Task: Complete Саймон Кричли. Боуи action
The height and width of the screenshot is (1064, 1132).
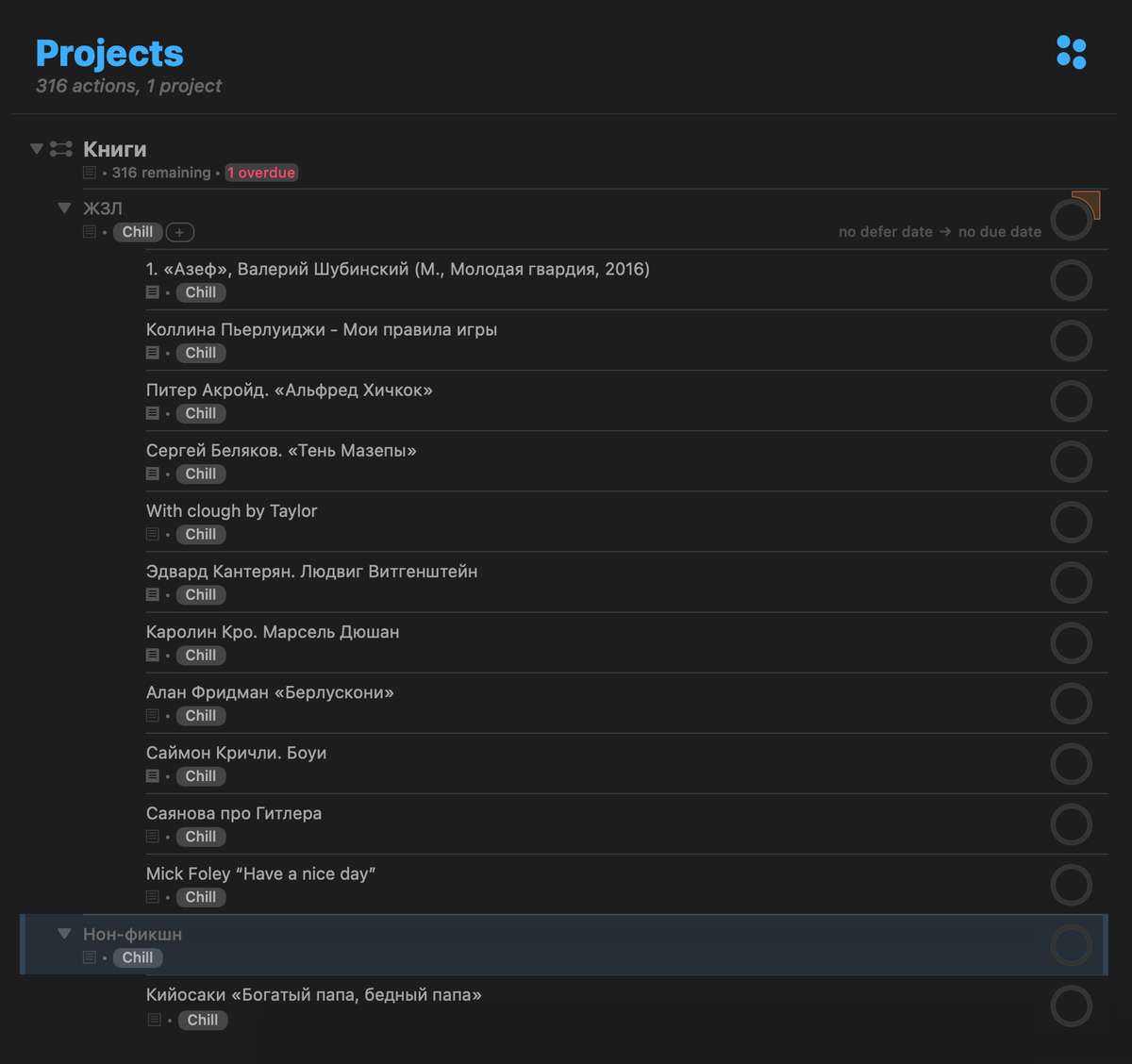Action: [x=1072, y=763]
